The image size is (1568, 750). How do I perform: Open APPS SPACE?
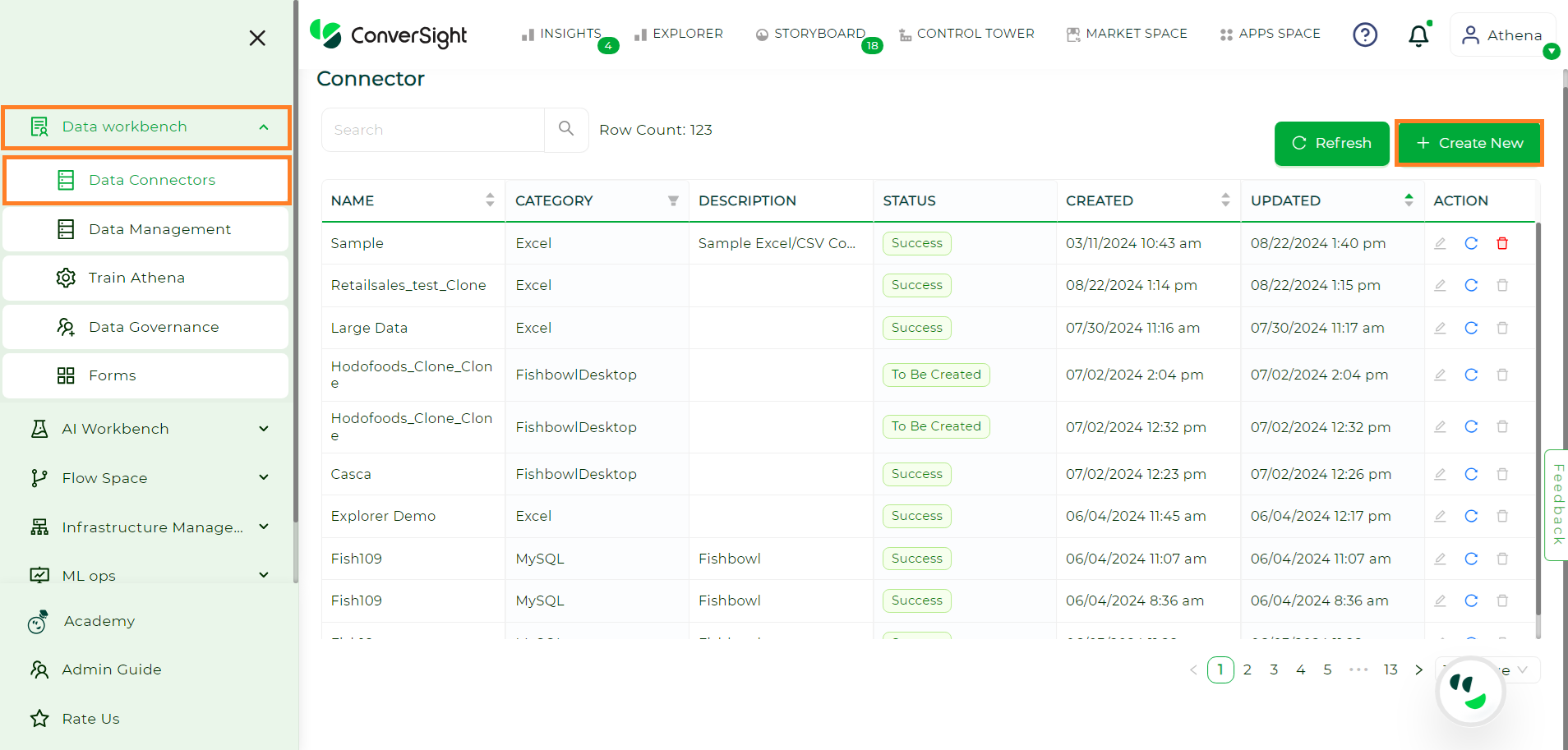1271,34
